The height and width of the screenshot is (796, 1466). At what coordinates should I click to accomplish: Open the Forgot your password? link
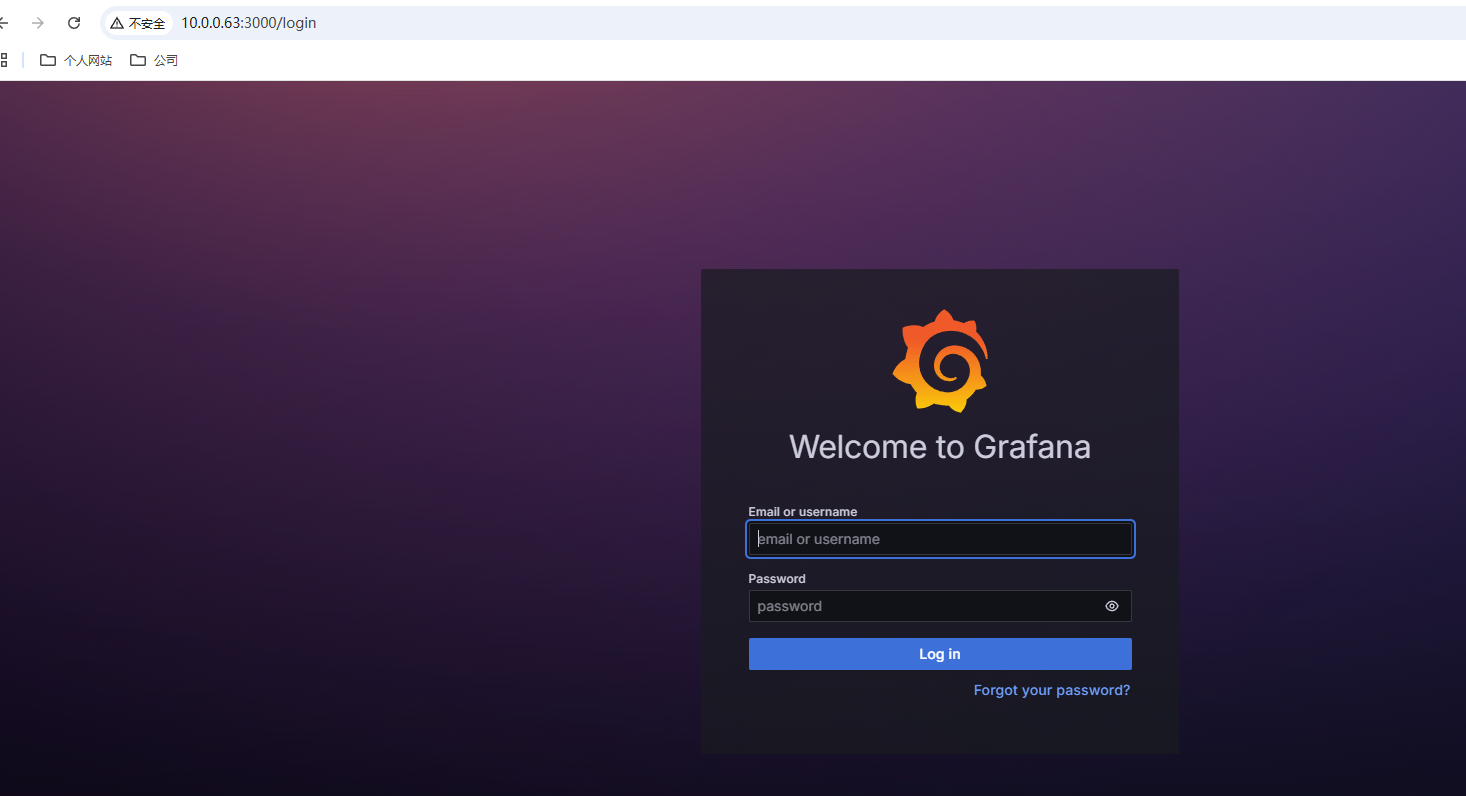click(x=1051, y=690)
